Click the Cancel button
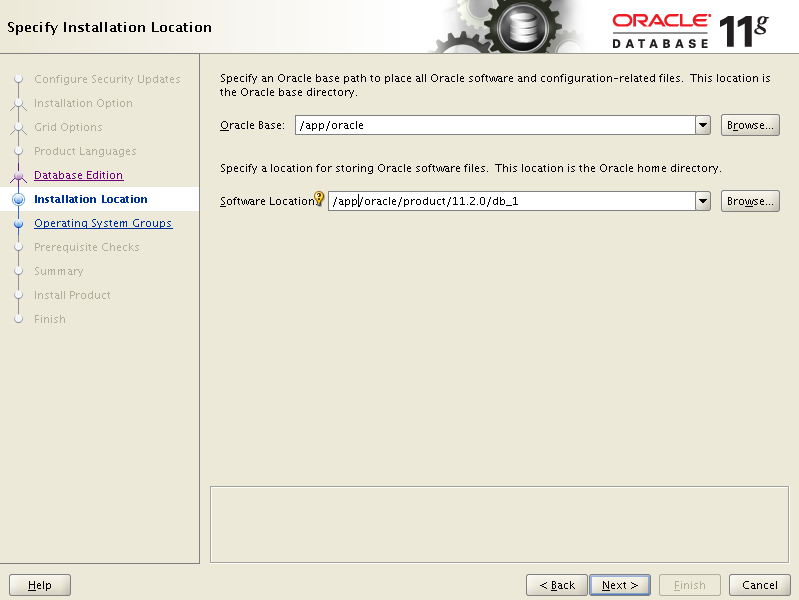 tap(760, 585)
